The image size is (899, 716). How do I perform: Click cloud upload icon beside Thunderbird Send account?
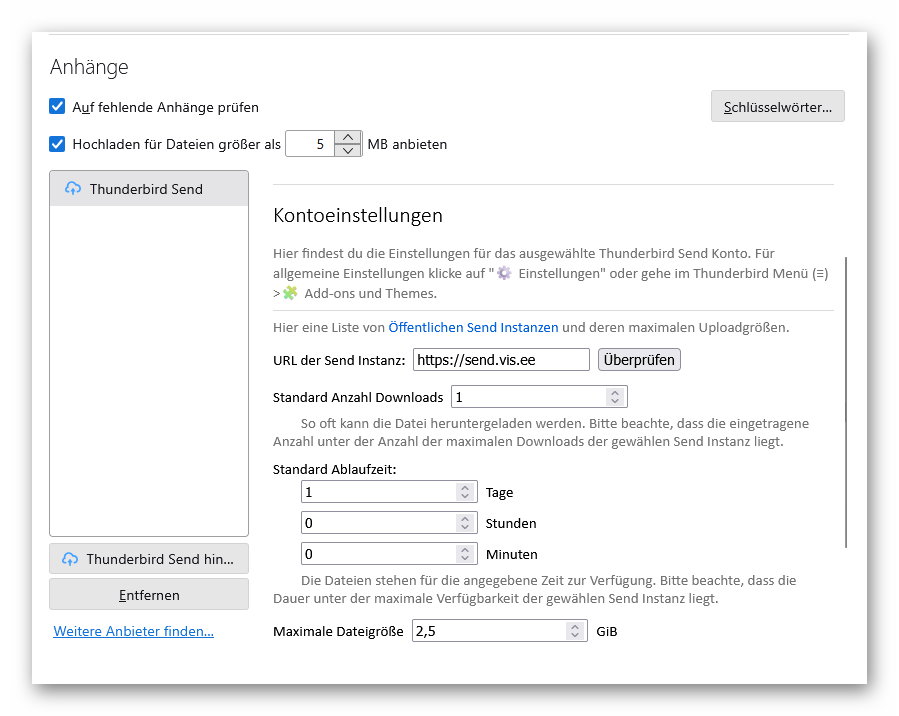pos(73,189)
